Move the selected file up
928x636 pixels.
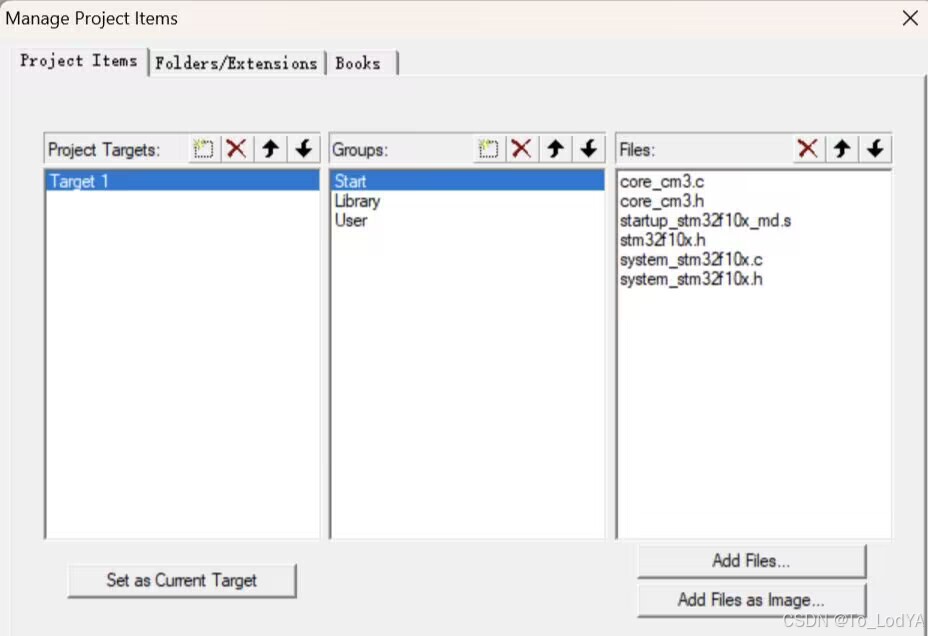(x=842, y=148)
